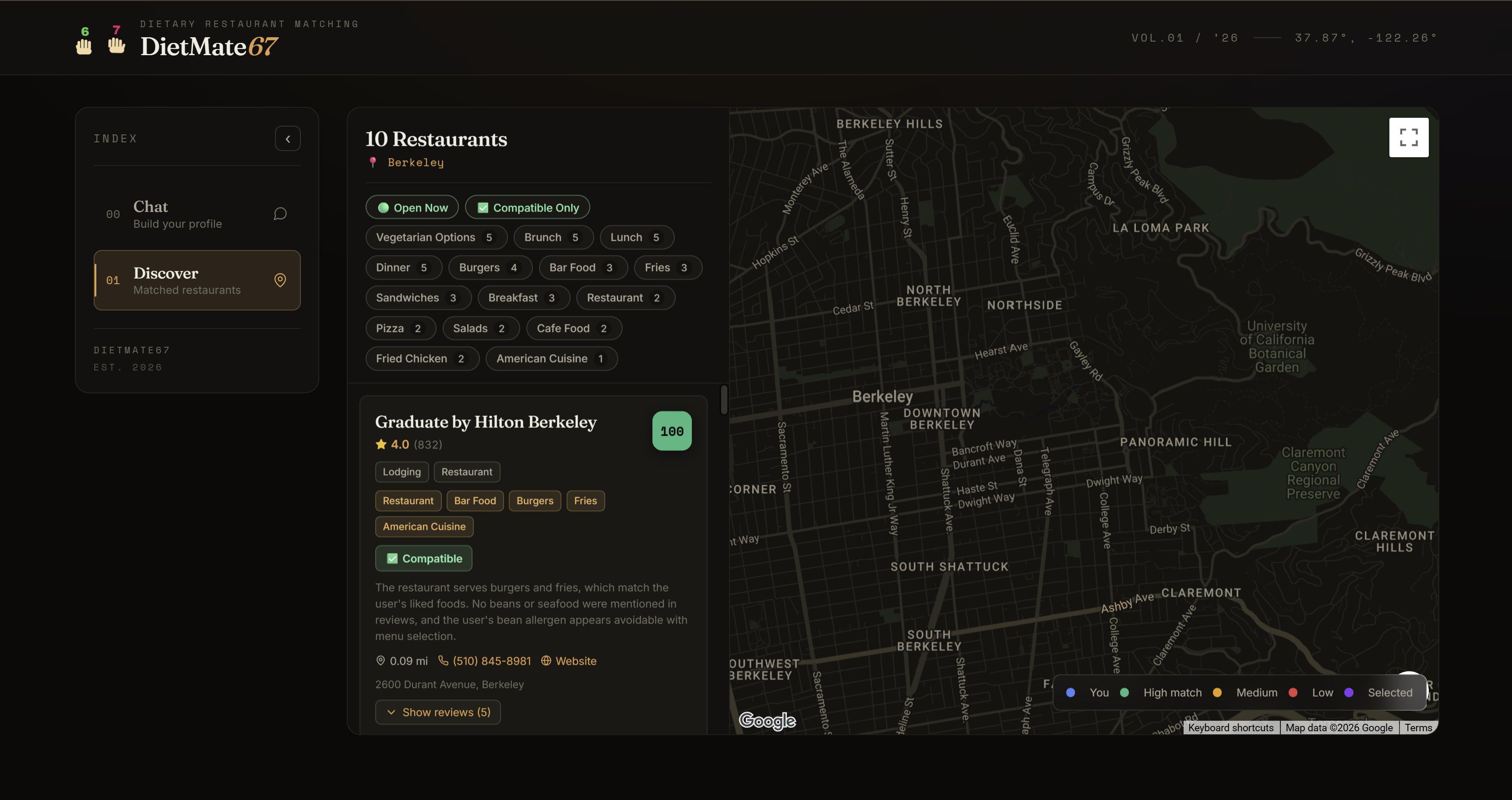This screenshot has width=1512, height=800.
Task: Filter by Fried Chicken tag
Action: pos(423,359)
